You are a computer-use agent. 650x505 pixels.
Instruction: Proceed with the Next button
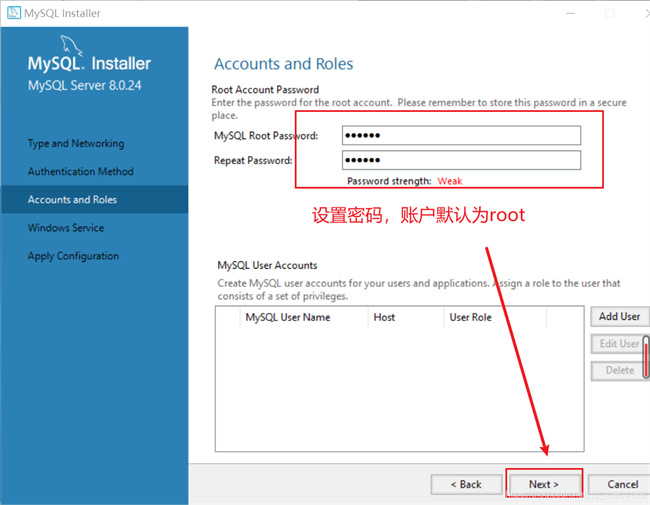tap(544, 484)
